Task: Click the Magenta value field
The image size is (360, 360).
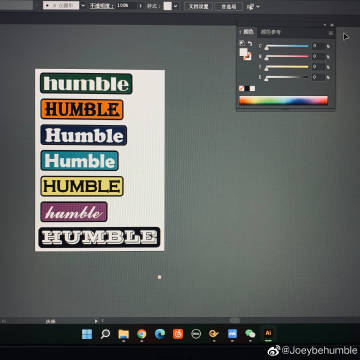Action: click(318, 56)
